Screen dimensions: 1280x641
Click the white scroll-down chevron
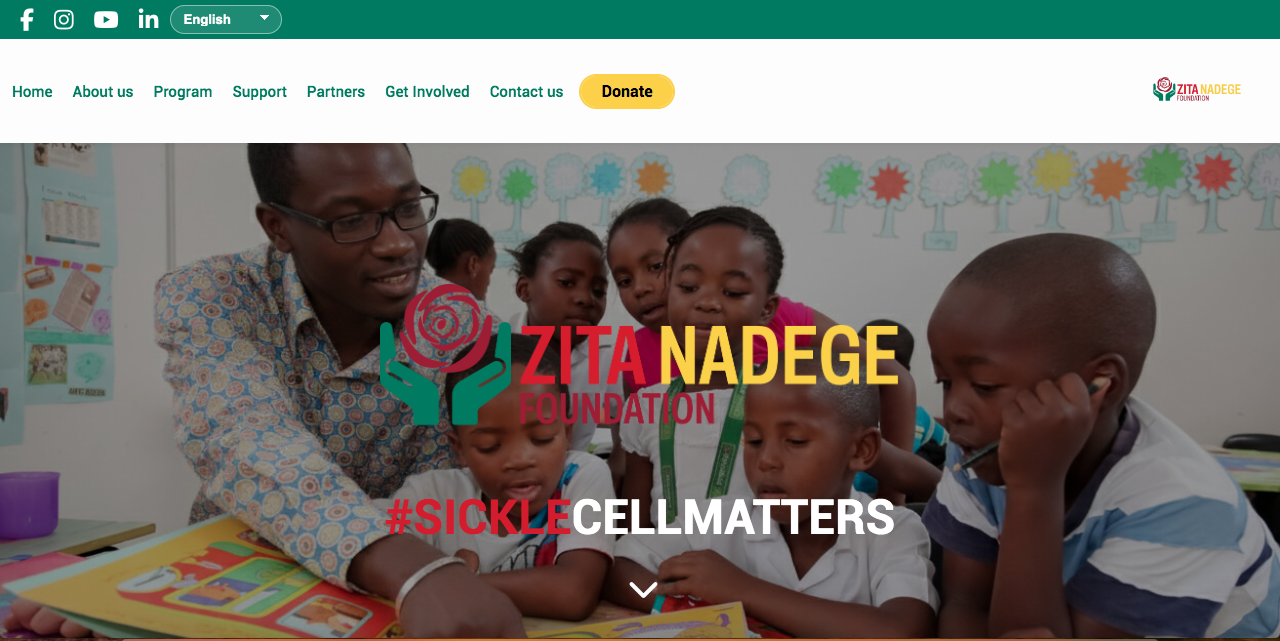pos(643,590)
